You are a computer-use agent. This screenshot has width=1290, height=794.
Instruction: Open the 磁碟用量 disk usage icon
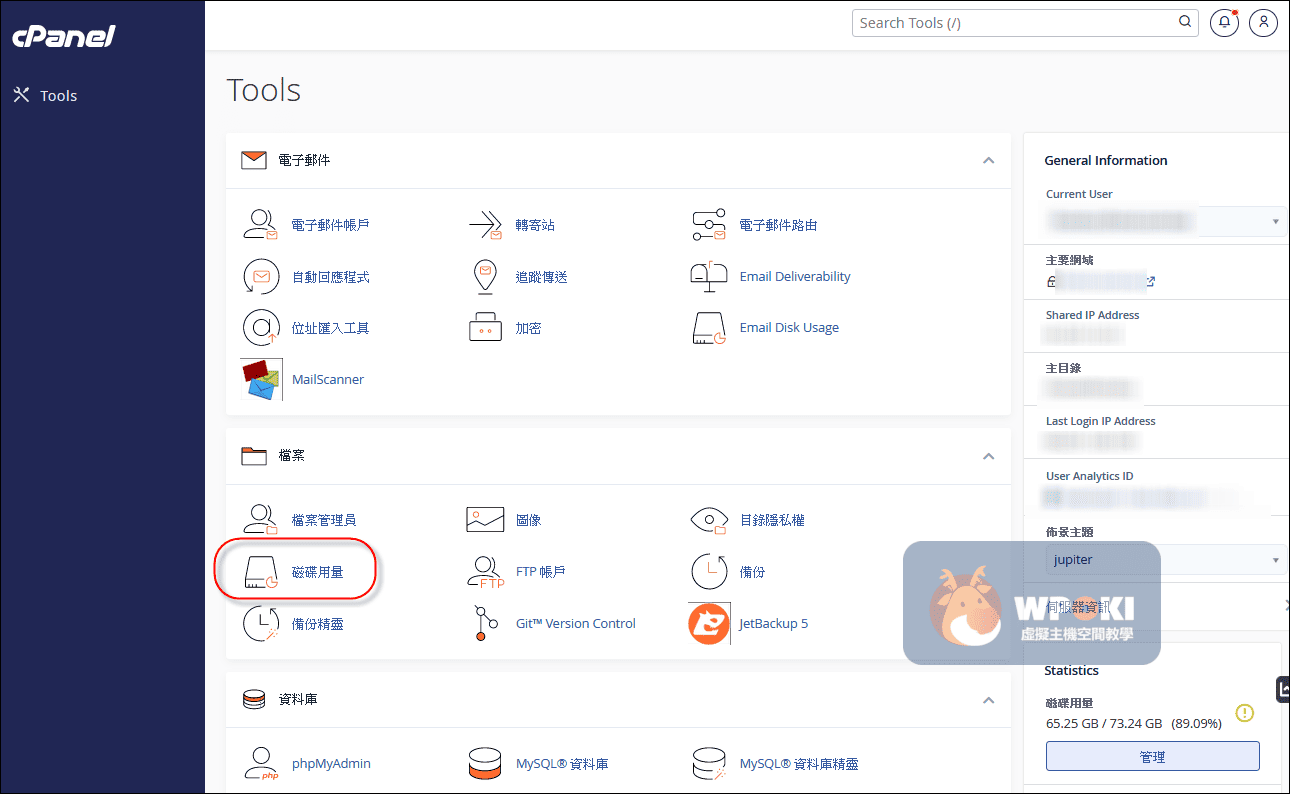(x=262, y=572)
